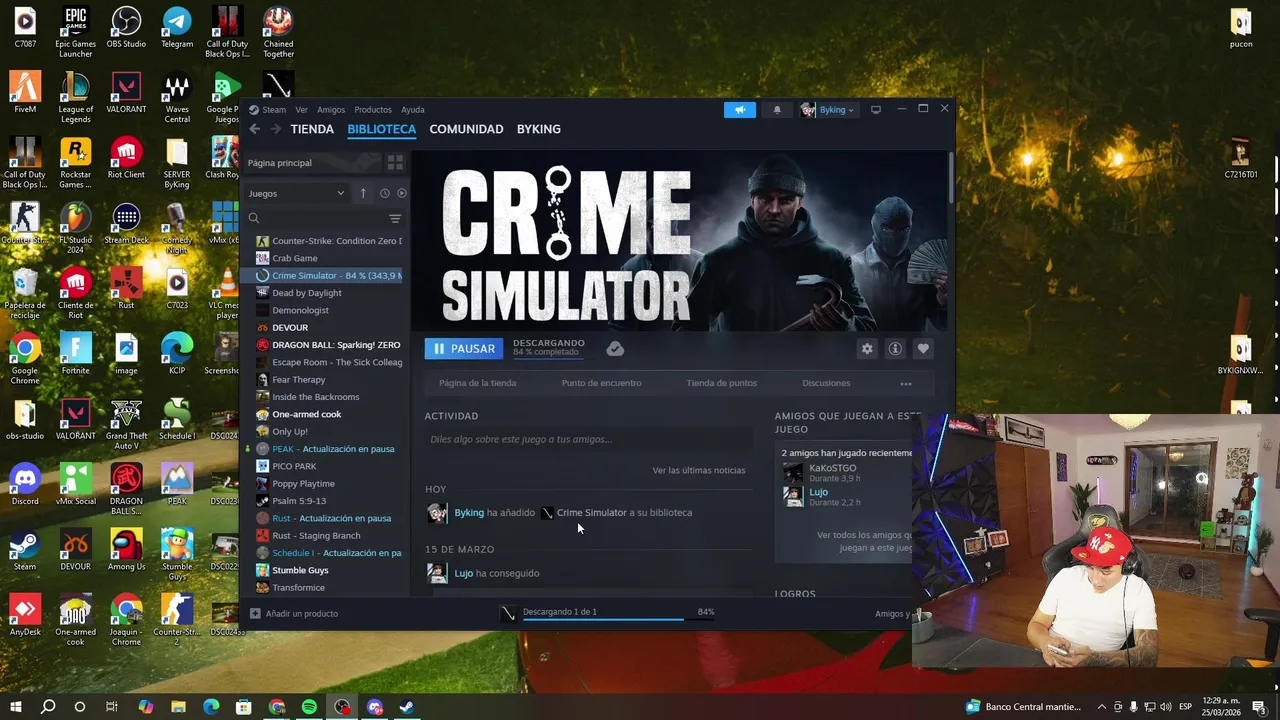Open the Productos menu

[373, 110]
